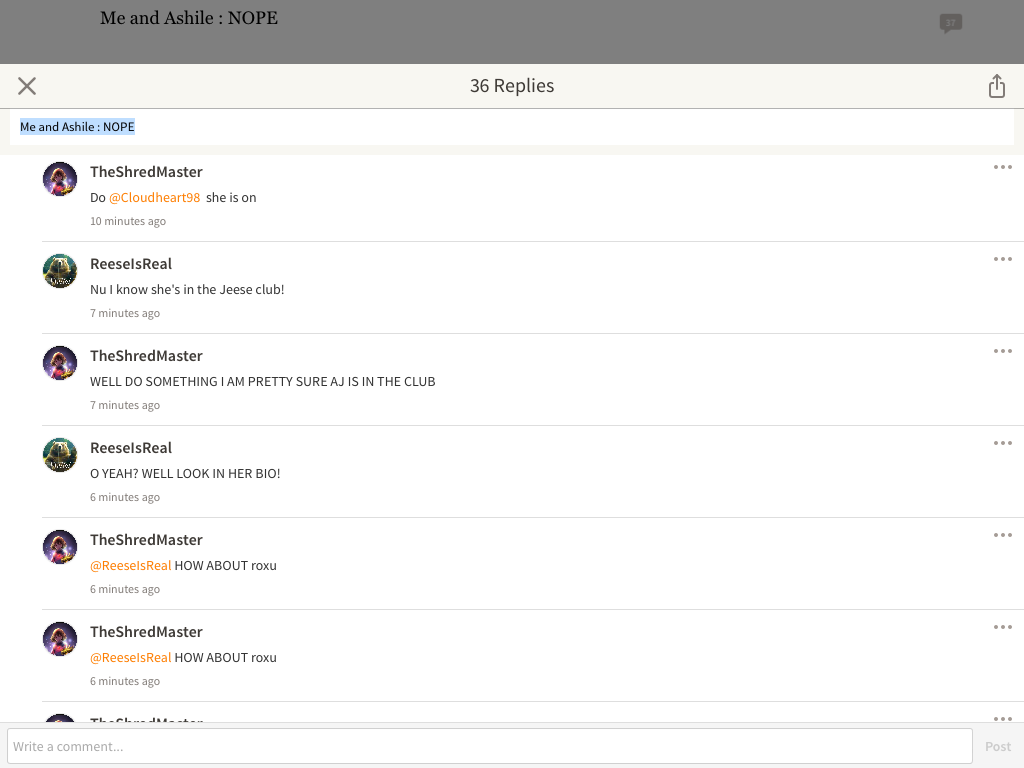Open TheShredMaster's name above "Do @Cloudheart98" comment
The width and height of the screenshot is (1024, 768).
146,172
